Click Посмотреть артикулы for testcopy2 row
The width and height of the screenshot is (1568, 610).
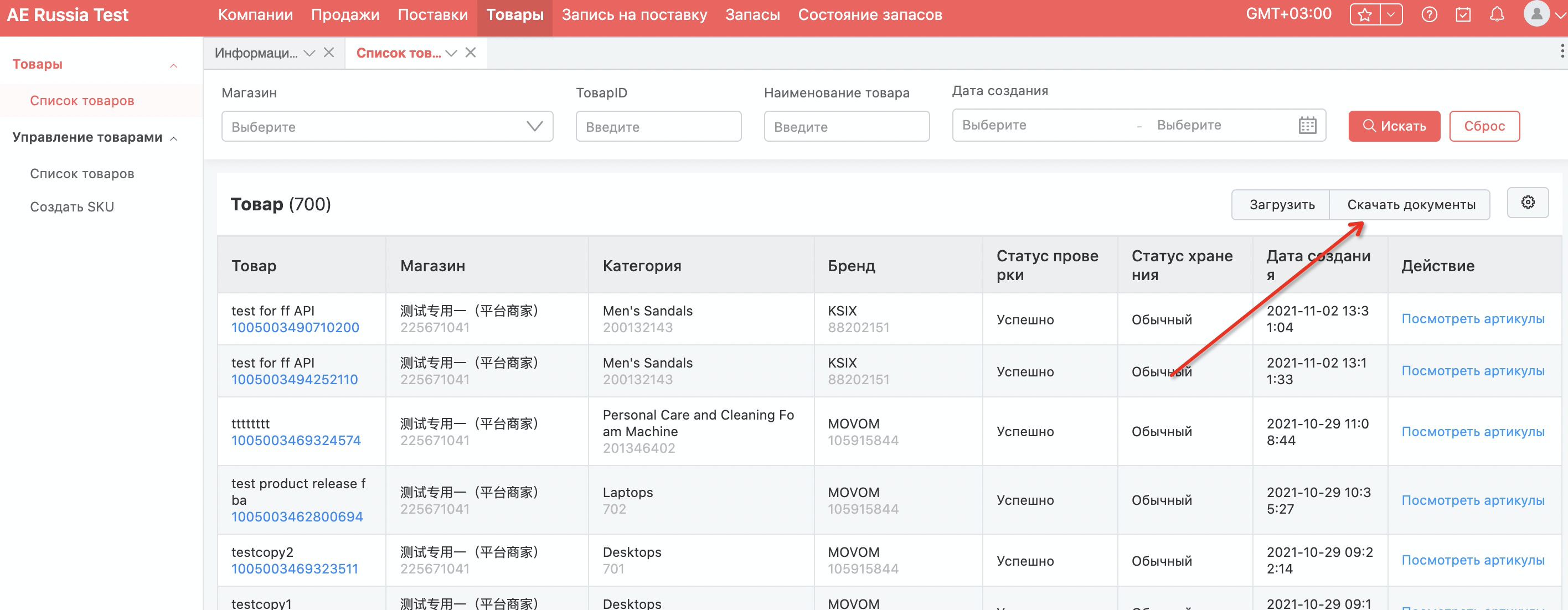point(1472,560)
